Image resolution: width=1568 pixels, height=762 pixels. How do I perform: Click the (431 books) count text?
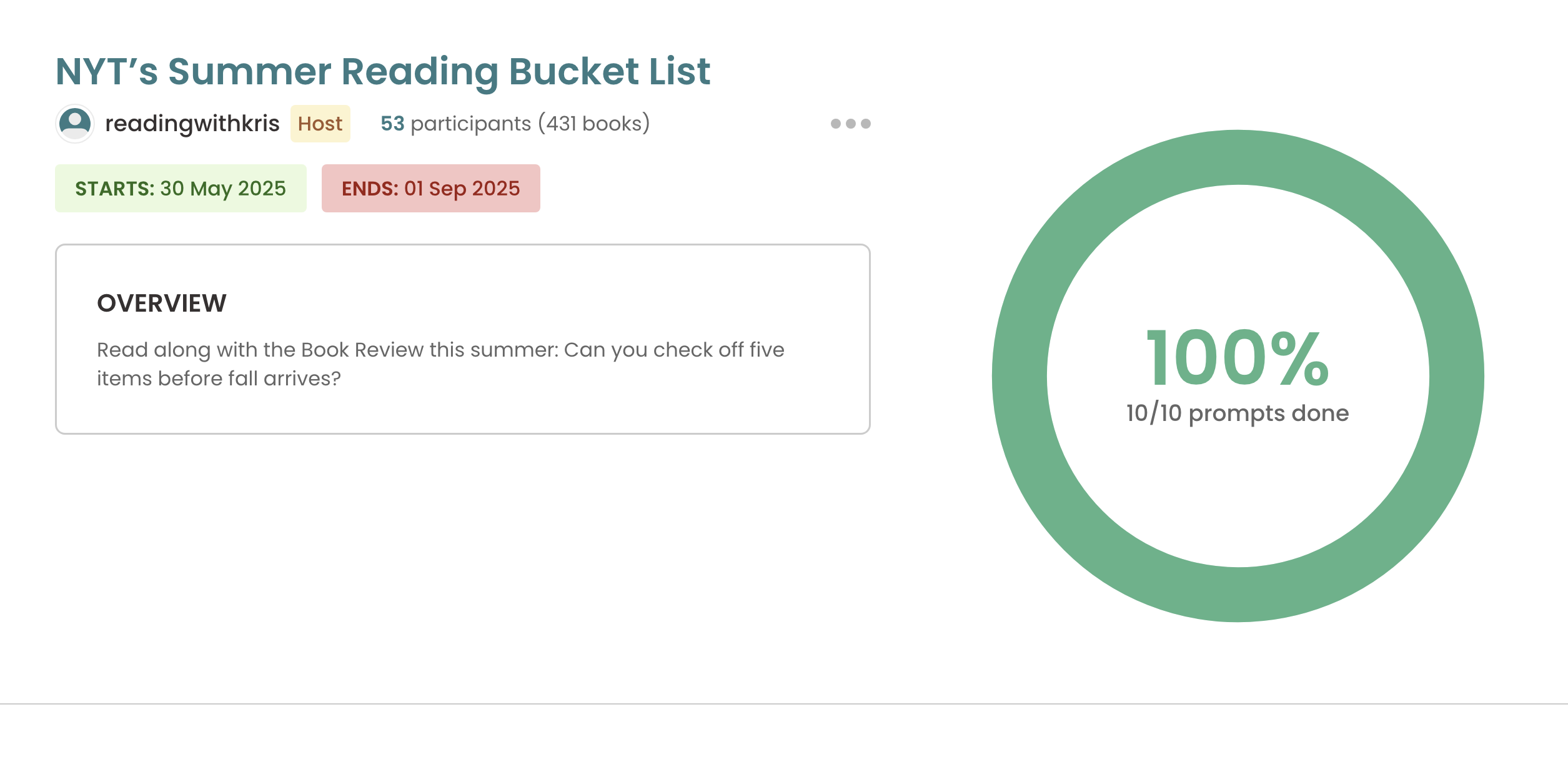click(x=593, y=124)
